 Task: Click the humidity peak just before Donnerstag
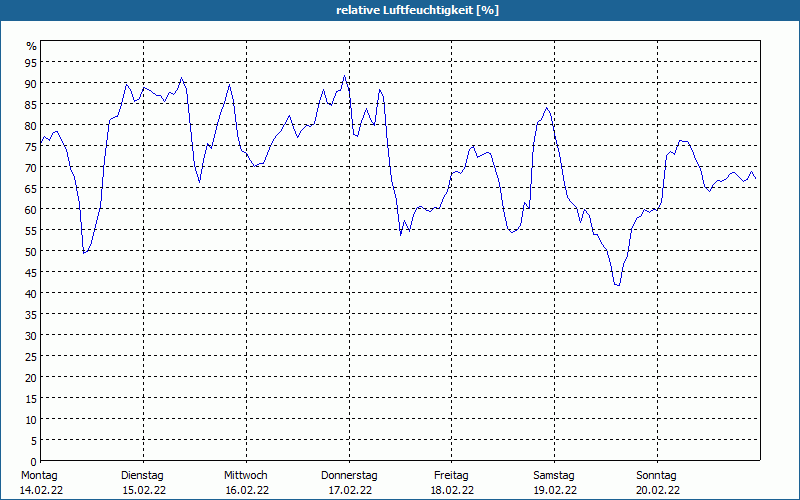[x=344, y=77]
